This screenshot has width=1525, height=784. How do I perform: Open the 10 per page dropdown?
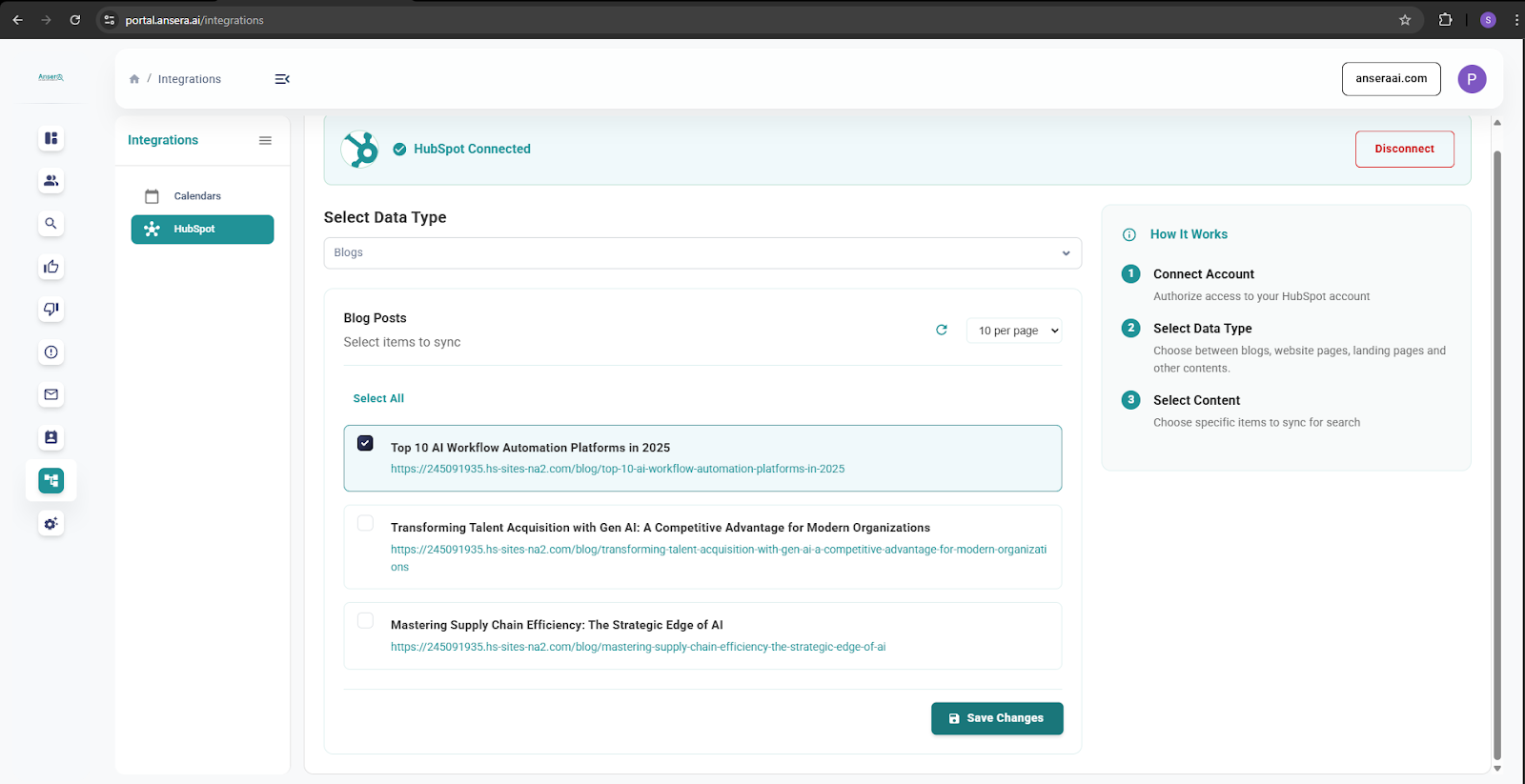[1014, 331]
